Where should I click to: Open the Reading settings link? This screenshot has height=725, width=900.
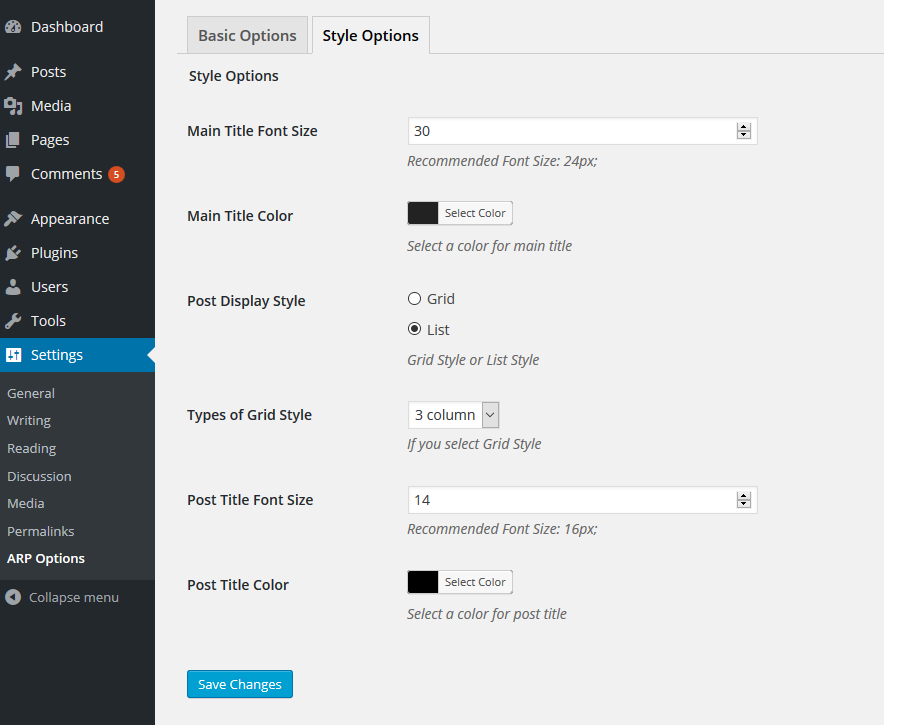32,449
